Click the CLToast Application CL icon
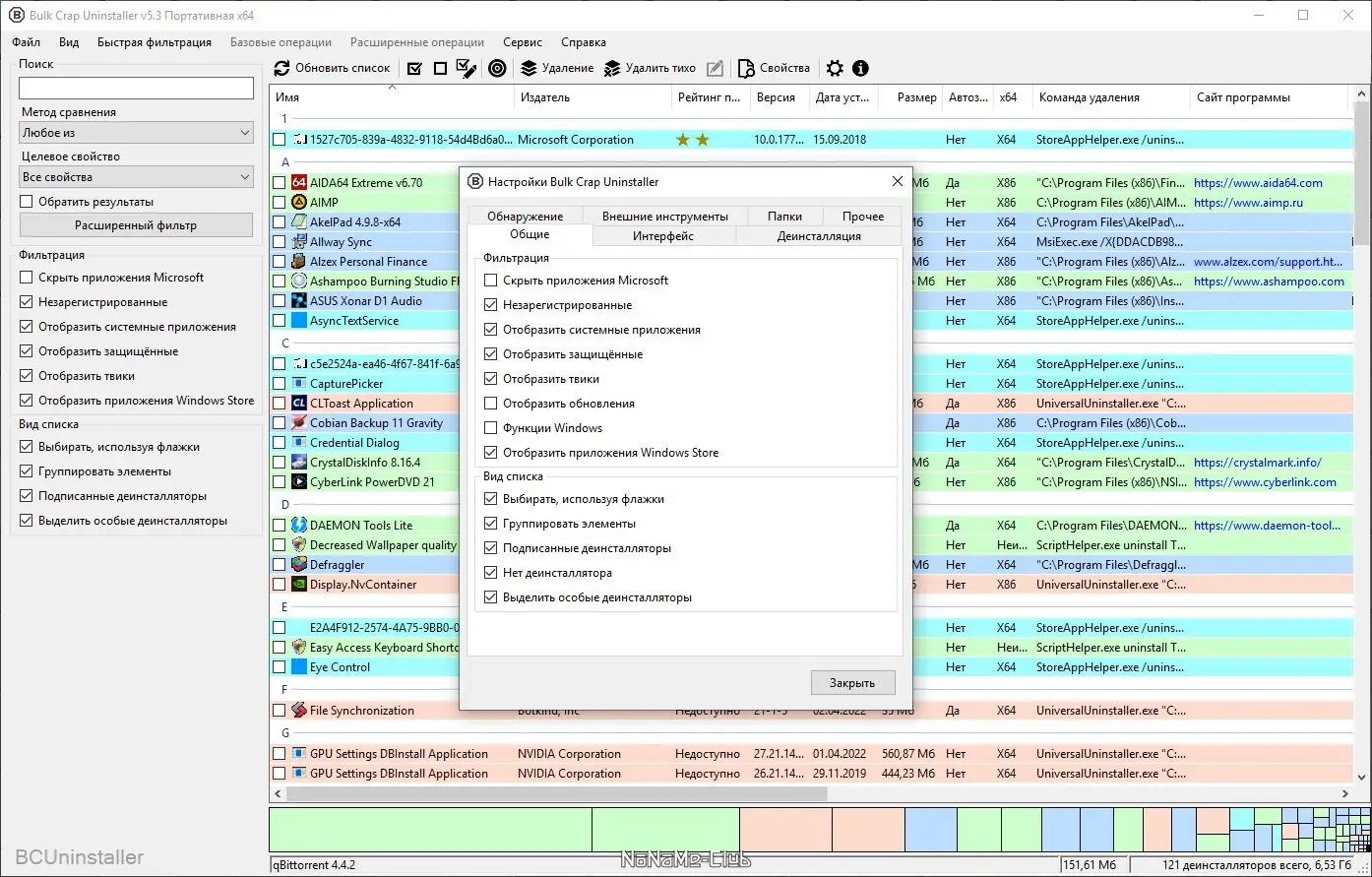This screenshot has width=1372, height=877. click(299, 404)
